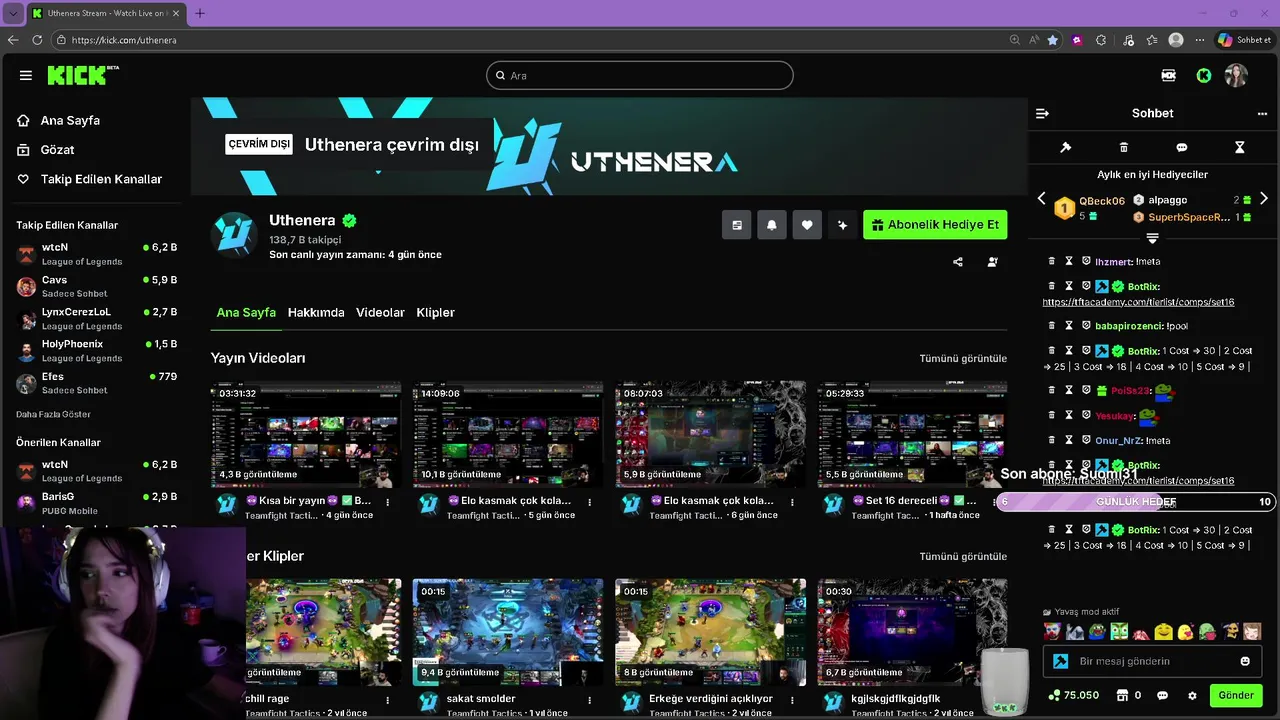Open chat settings gear icon
This screenshot has height=720, width=1280.
(x=1192, y=695)
